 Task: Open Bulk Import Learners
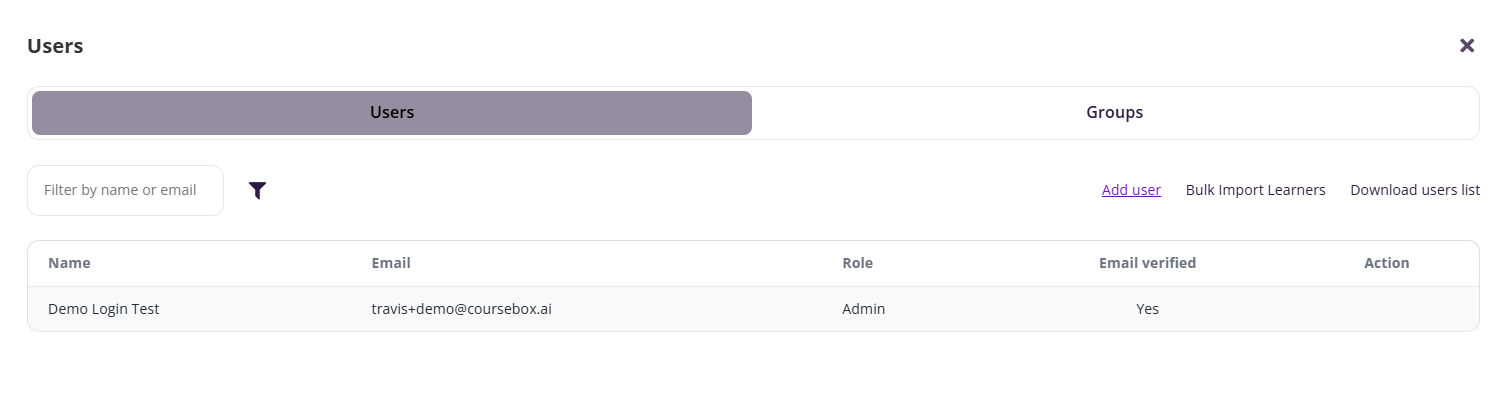[x=1255, y=190]
